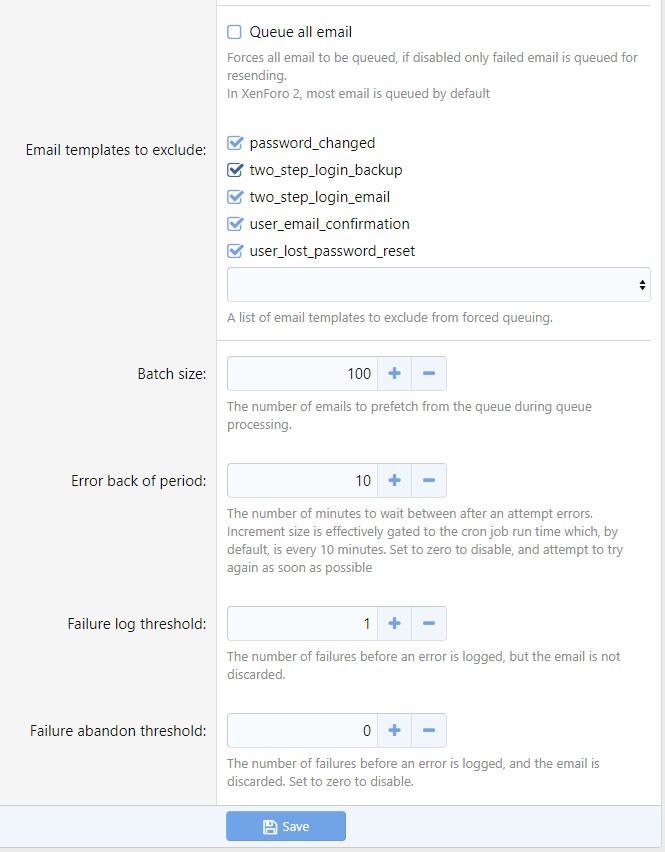Viewport: 665px width, 852px height.
Task: Uncheck the password_changed template
Action: 235,143
